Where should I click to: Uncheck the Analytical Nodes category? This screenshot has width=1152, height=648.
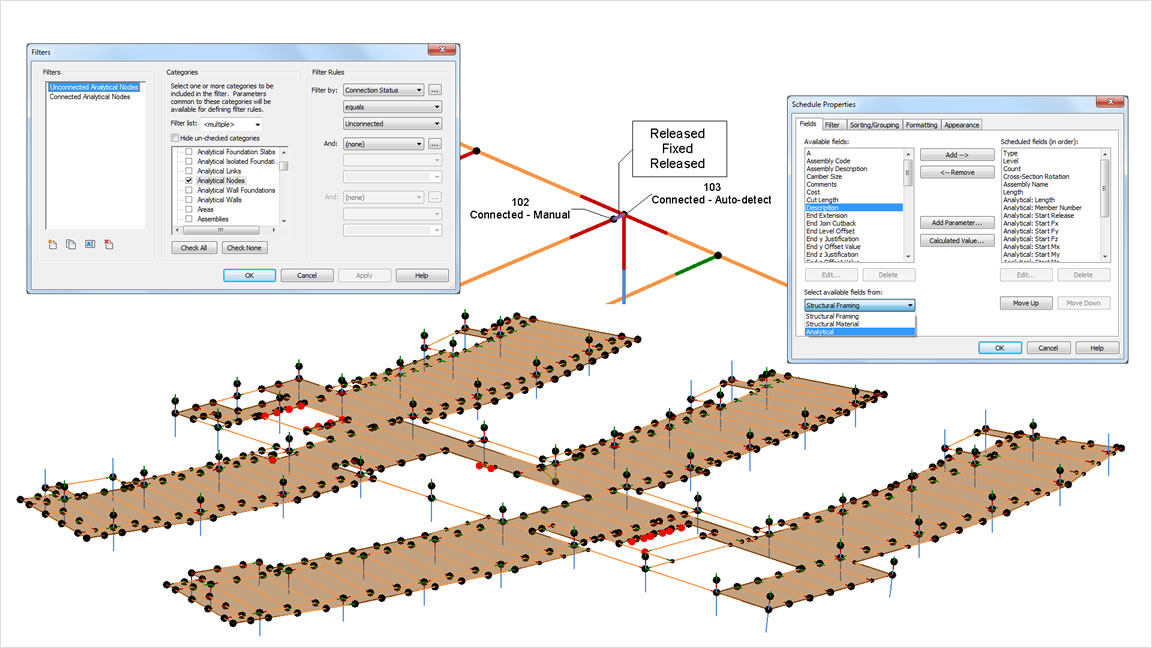coord(189,181)
